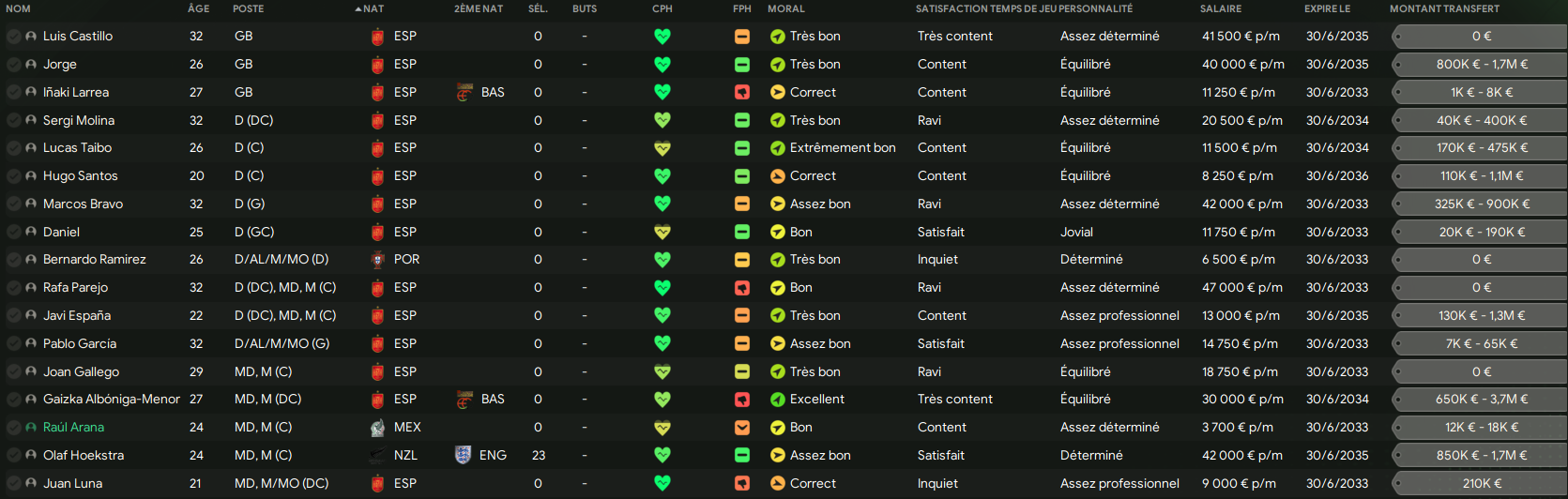Viewport: 1568px width, 499px height.
Task: Click Gaizka Albóniga-Menor's 650K–3,7M transfer value bar
Action: [x=1480, y=400]
